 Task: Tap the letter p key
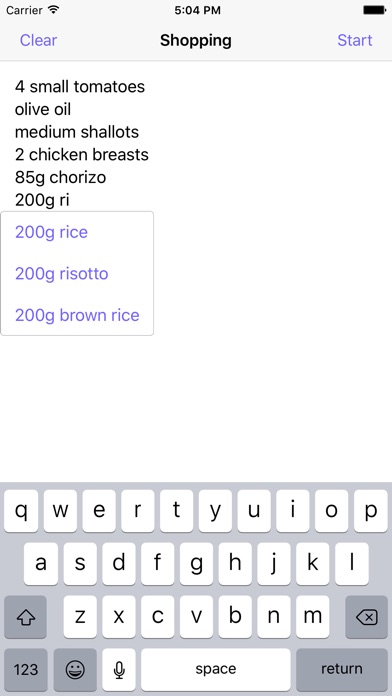pos(371,511)
